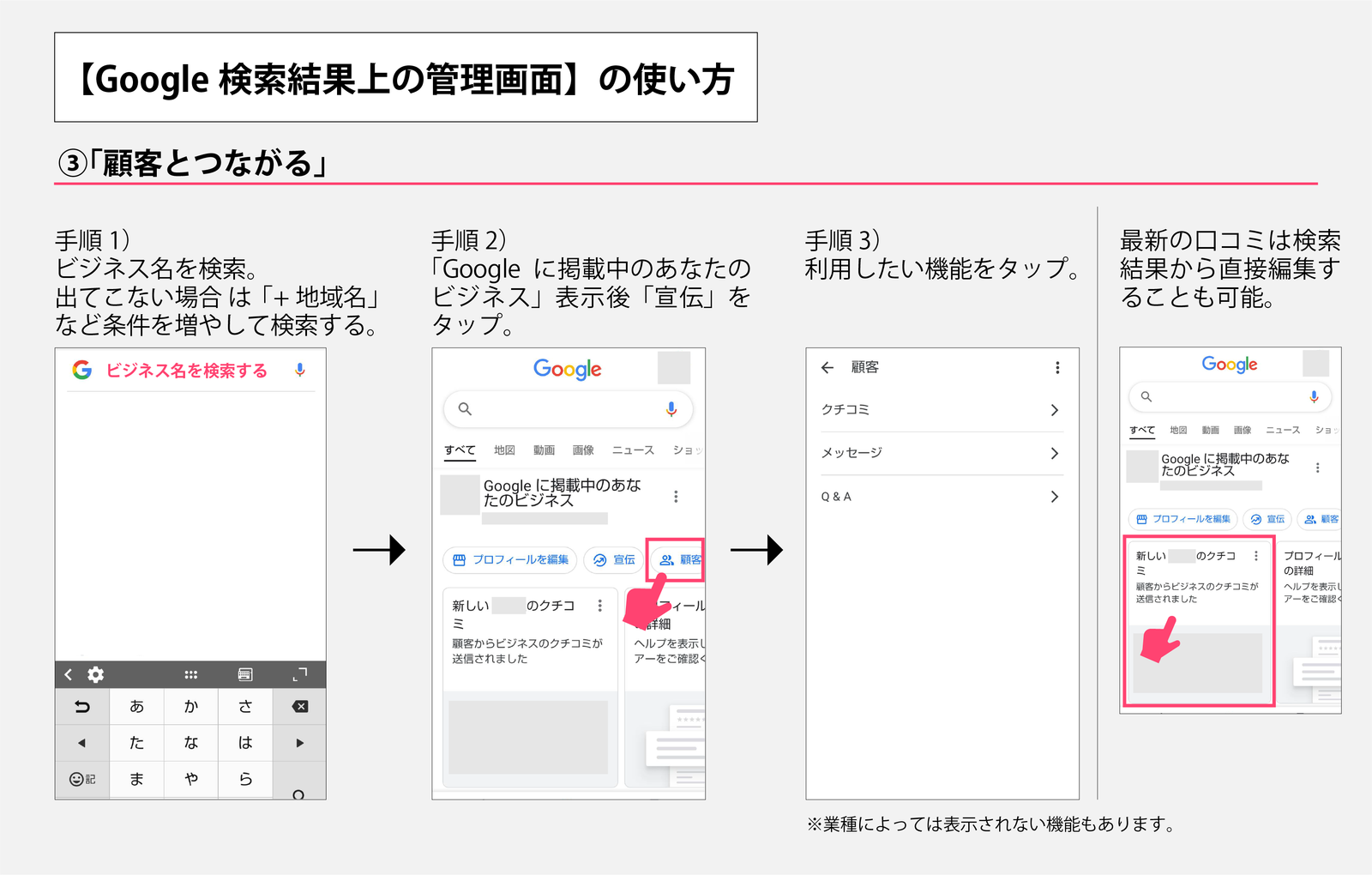
Task: Open the Q & A row chevron
Action: (x=1055, y=497)
